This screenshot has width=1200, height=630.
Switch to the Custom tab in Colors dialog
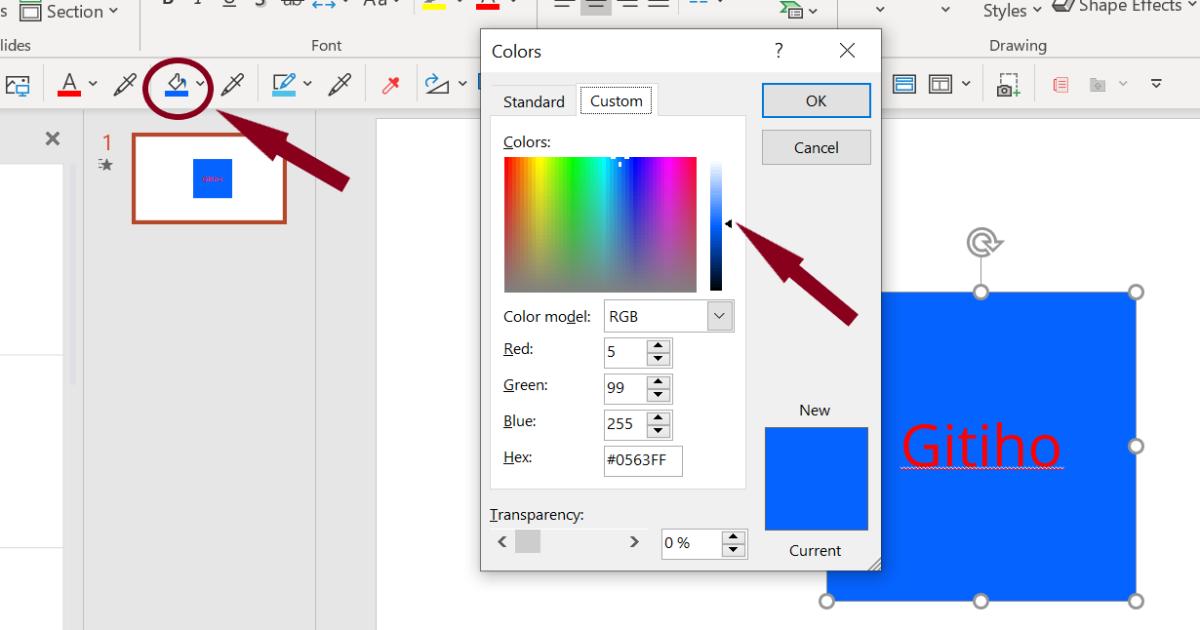pyautogui.click(x=616, y=100)
